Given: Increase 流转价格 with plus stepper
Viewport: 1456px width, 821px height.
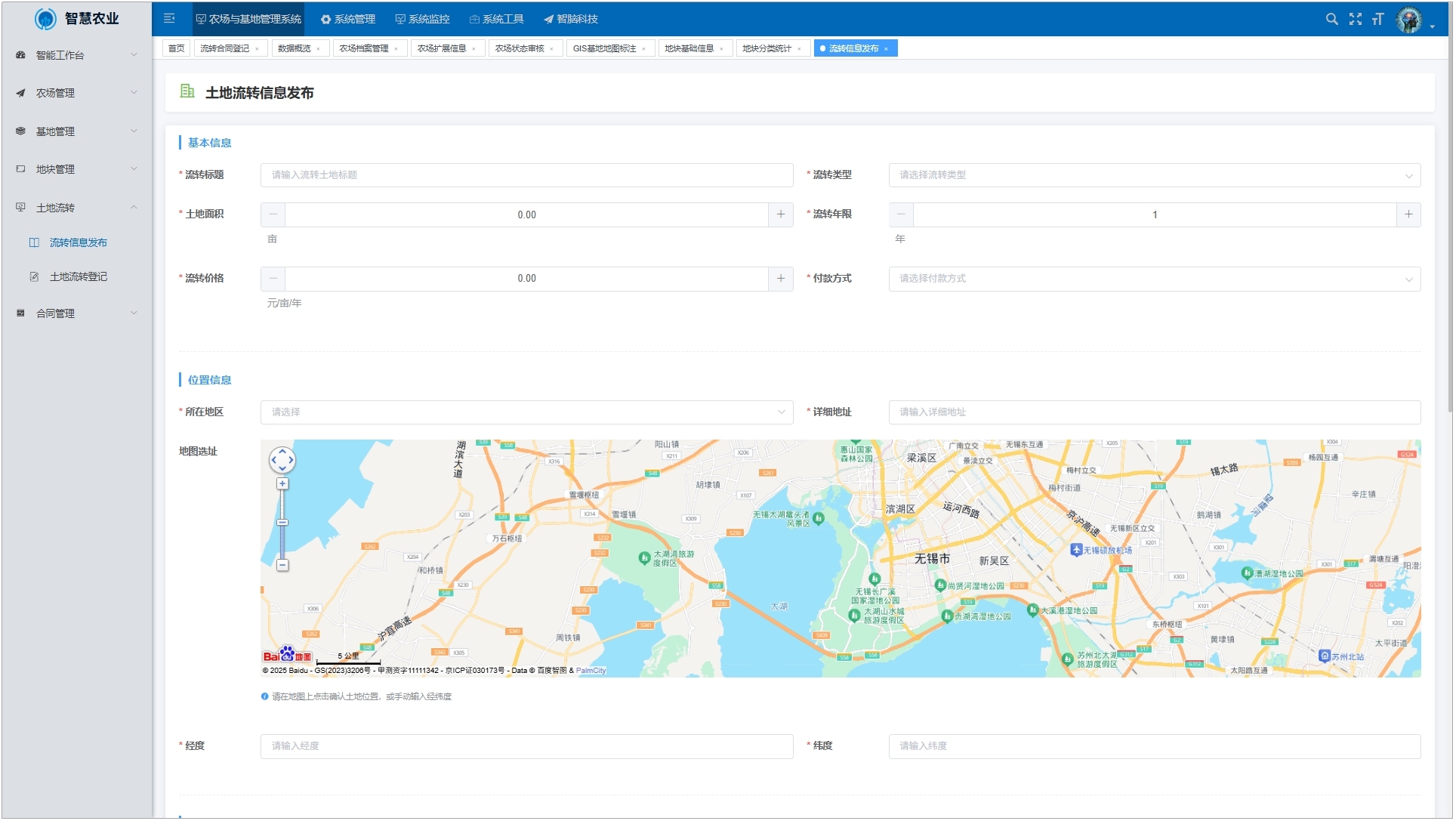Looking at the screenshot, I should (780, 279).
